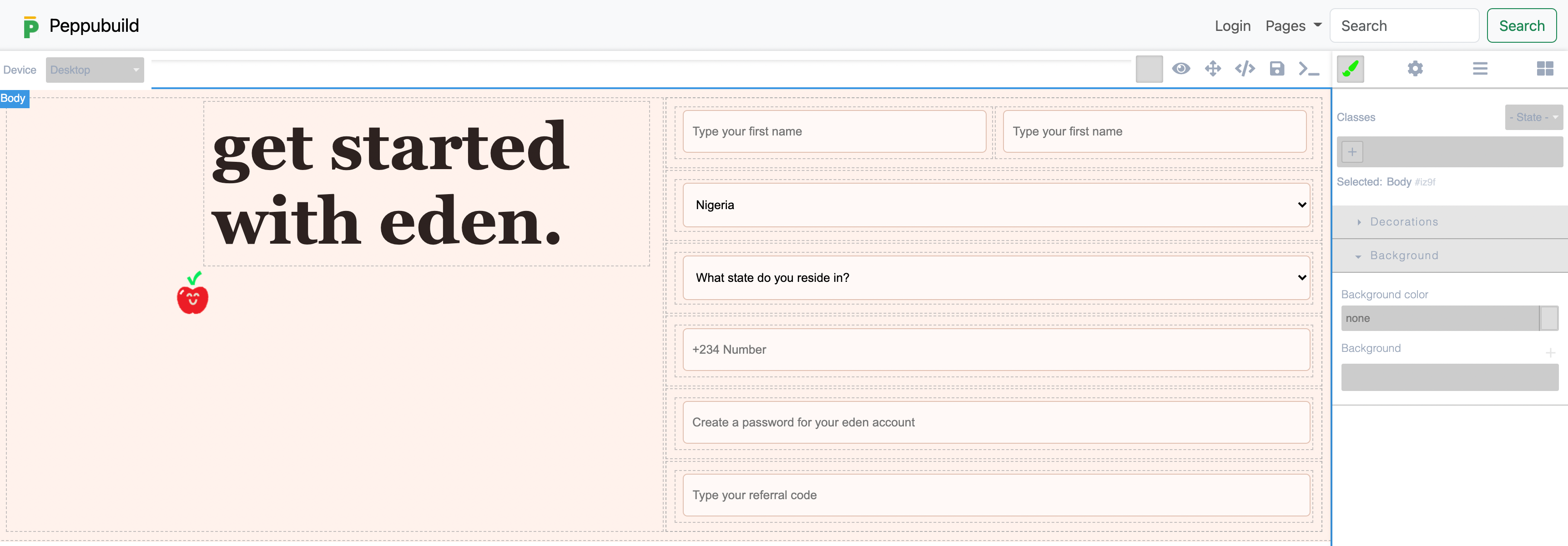Viewport: 1568px width, 546px height.
Task: Click the Peppubuild logo icon
Action: (30, 27)
